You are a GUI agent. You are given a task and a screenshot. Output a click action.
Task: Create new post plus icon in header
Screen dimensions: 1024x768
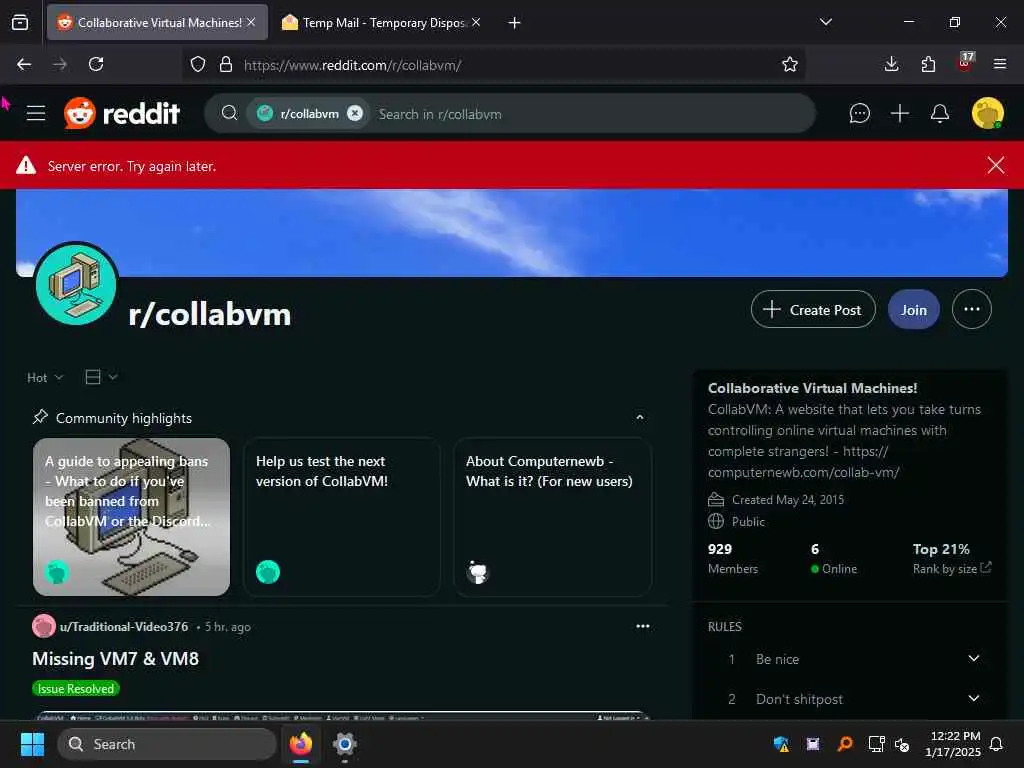[899, 113]
